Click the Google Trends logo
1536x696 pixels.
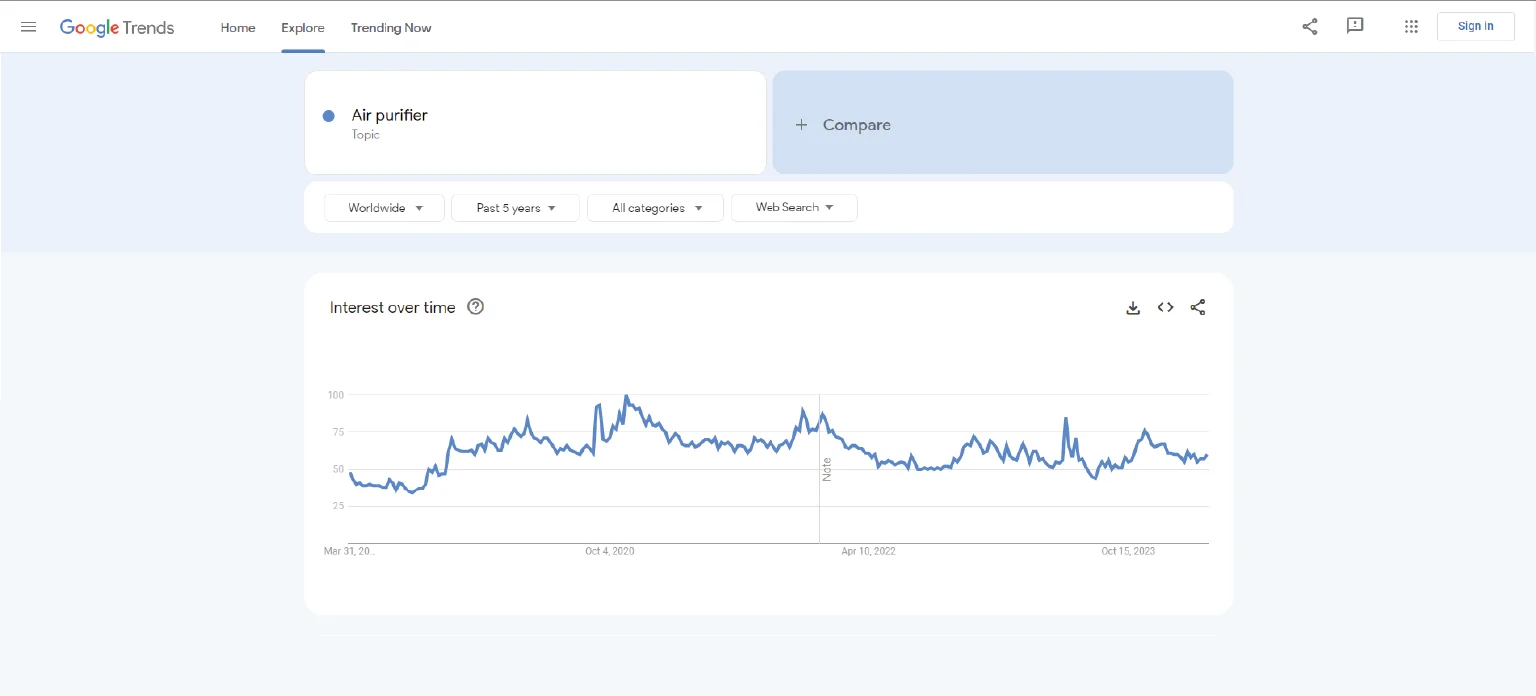click(x=117, y=27)
